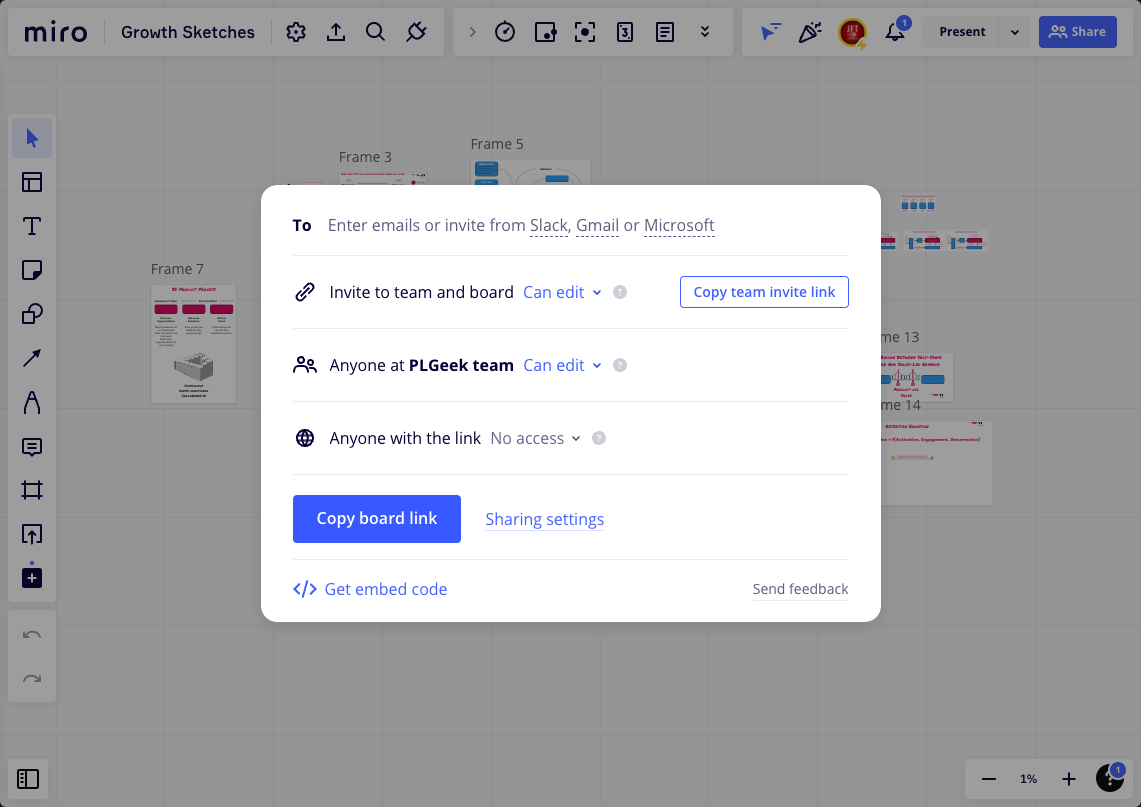Open board settings gear icon
Viewport: 1141px width, 807px height.
coord(295,32)
